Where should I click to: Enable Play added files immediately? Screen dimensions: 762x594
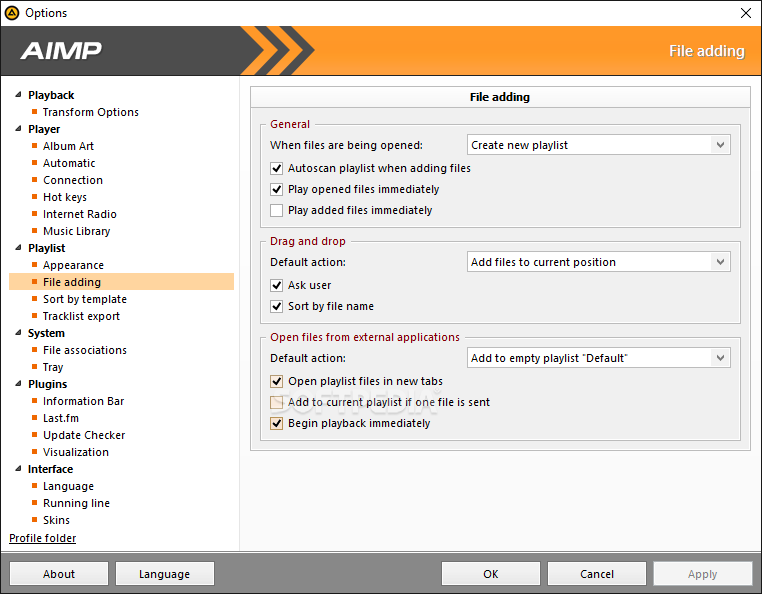(277, 210)
